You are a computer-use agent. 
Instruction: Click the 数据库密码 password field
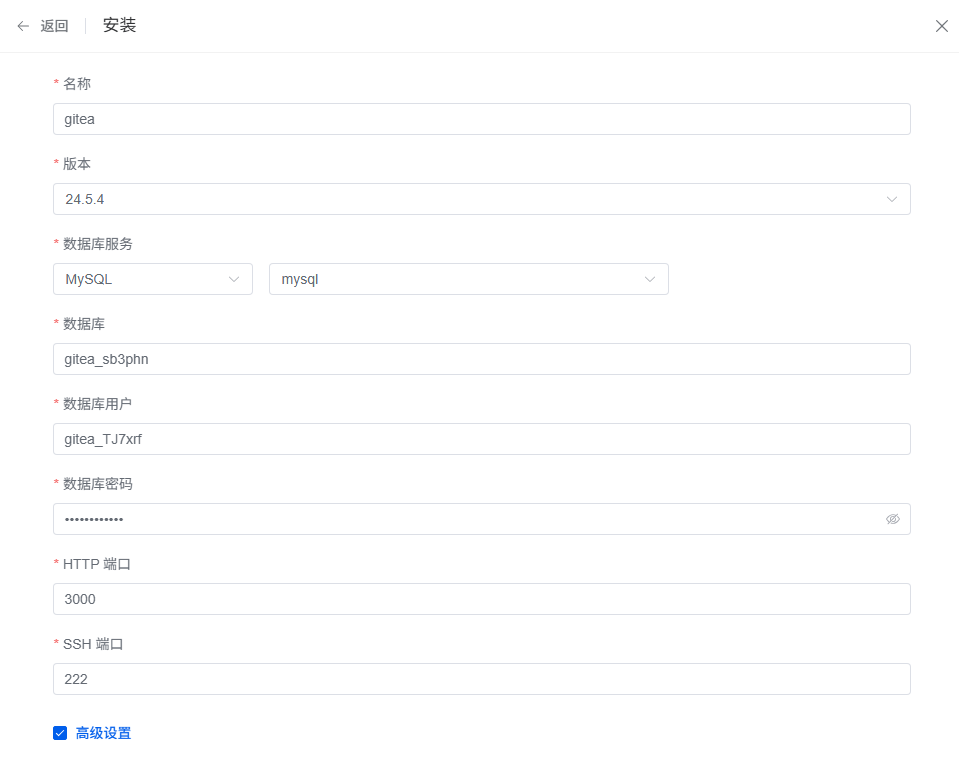pos(465,519)
